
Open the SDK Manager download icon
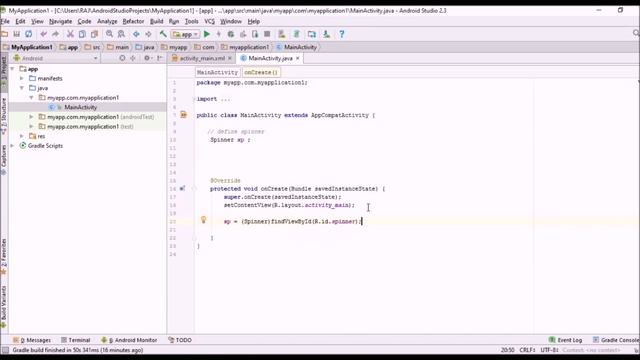pos(327,34)
